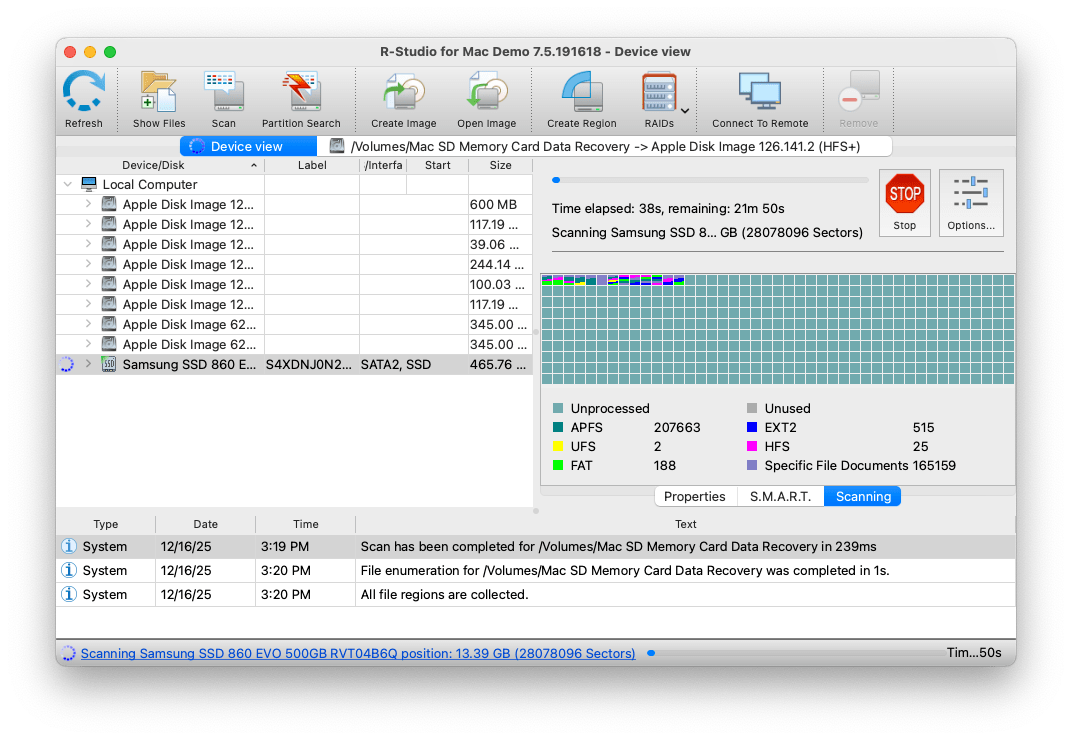Screen dimensions: 1072x740
Task: Switch to the S.M.A.R.T. tab
Action: tap(780, 496)
